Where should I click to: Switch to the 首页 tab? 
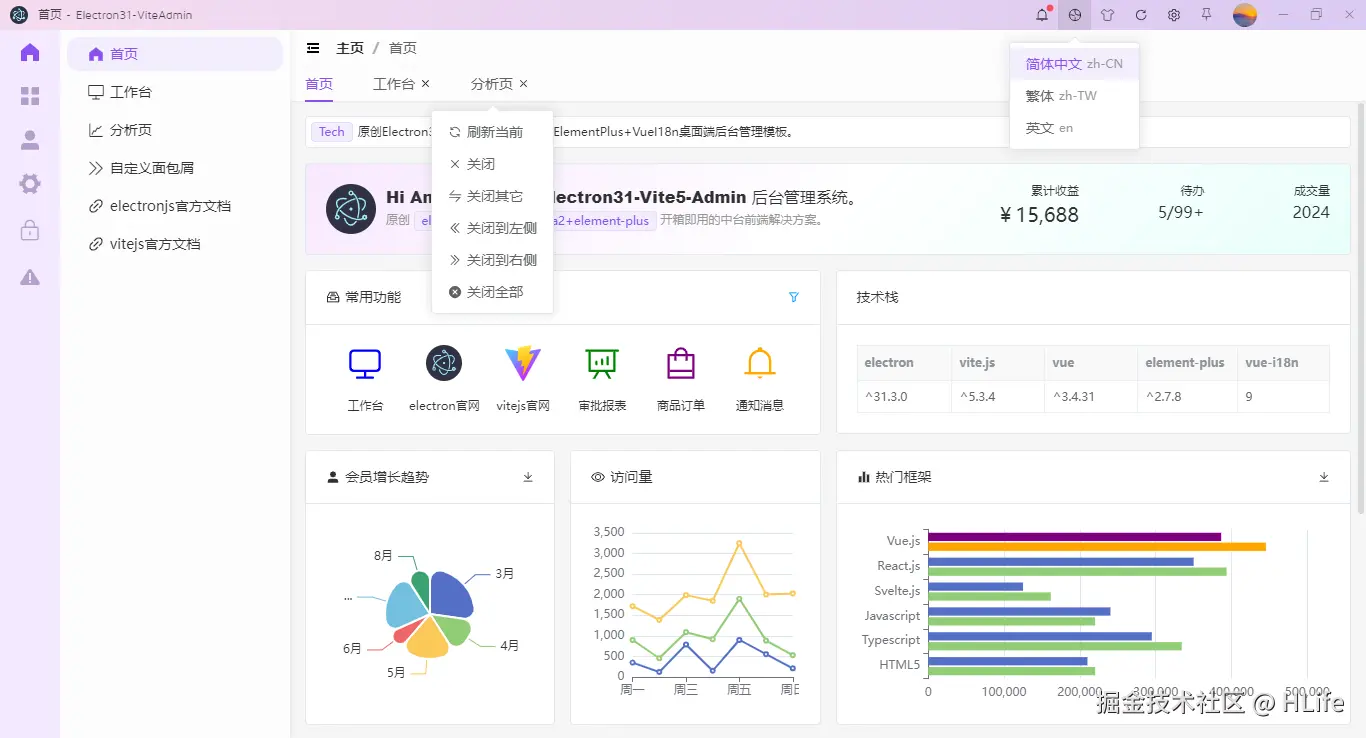[x=319, y=84]
